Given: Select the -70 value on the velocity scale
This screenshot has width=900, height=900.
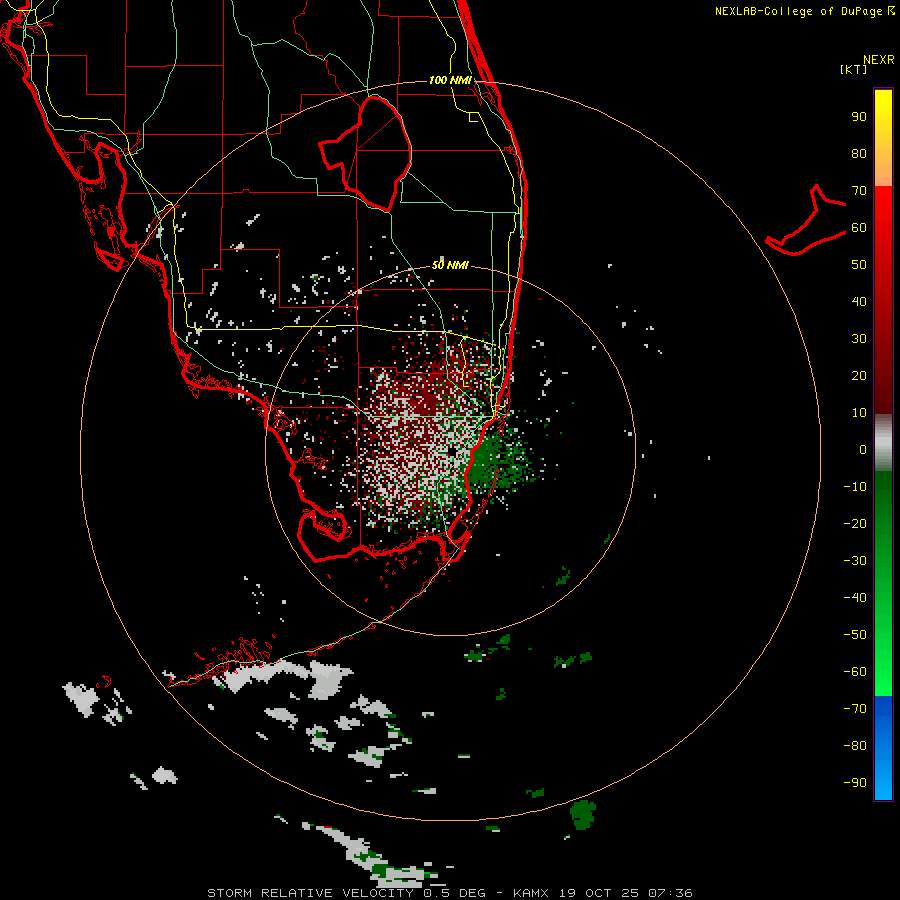Looking at the screenshot, I should click(x=855, y=709).
